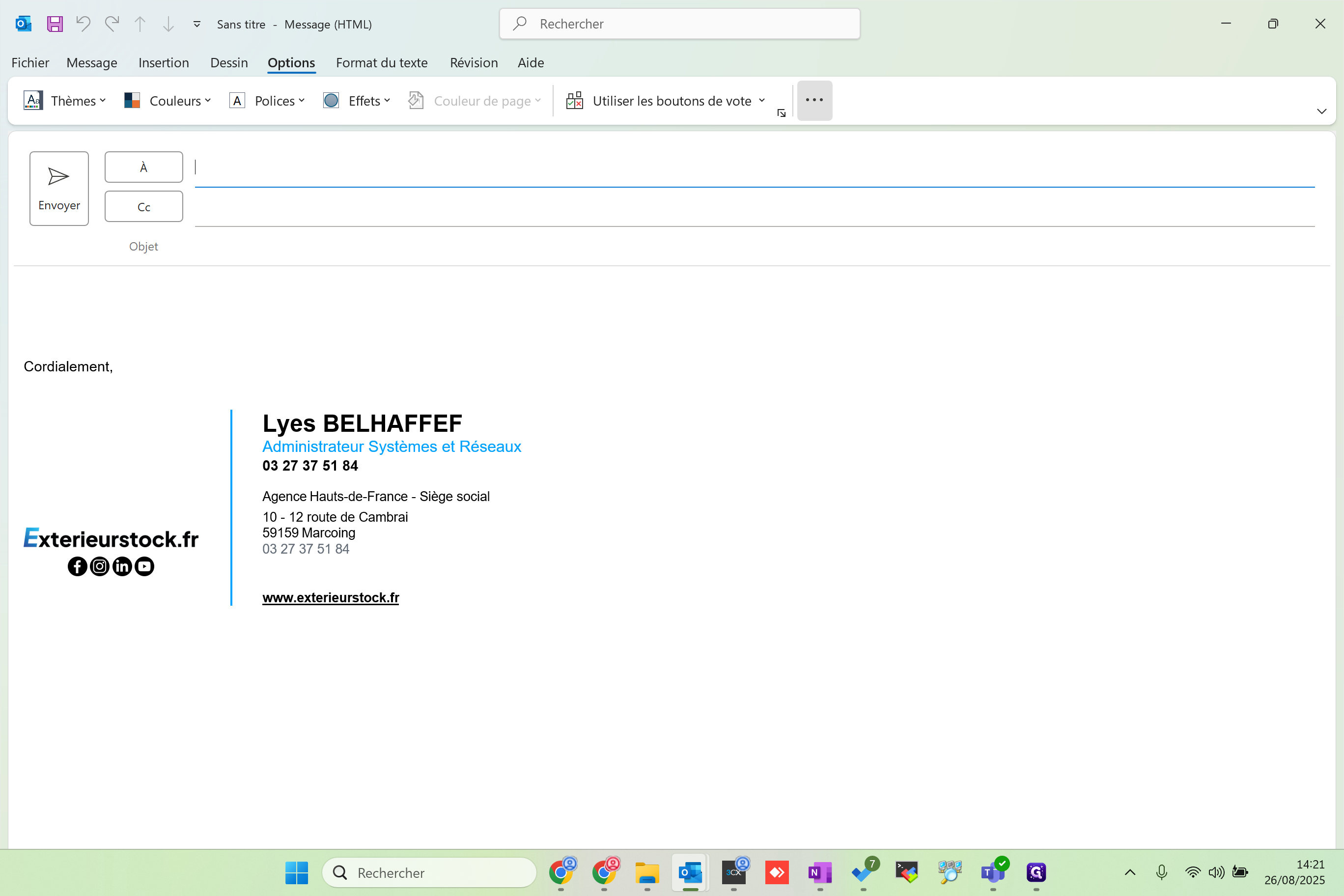Click the Outlook icon in taskbar
1344x896 pixels.
tap(690, 872)
